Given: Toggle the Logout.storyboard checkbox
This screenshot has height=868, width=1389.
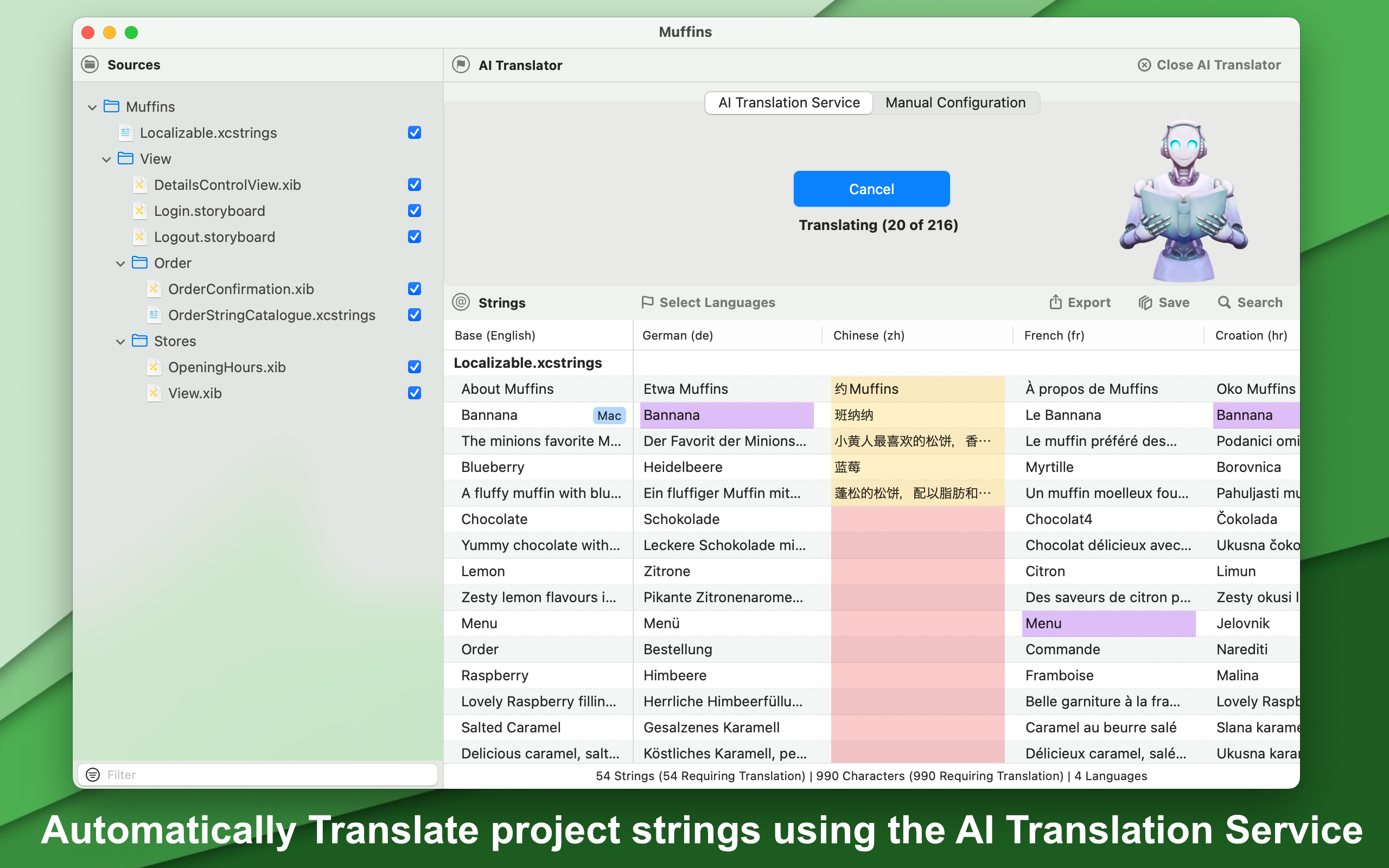Looking at the screenshot, I should point(415,237).
